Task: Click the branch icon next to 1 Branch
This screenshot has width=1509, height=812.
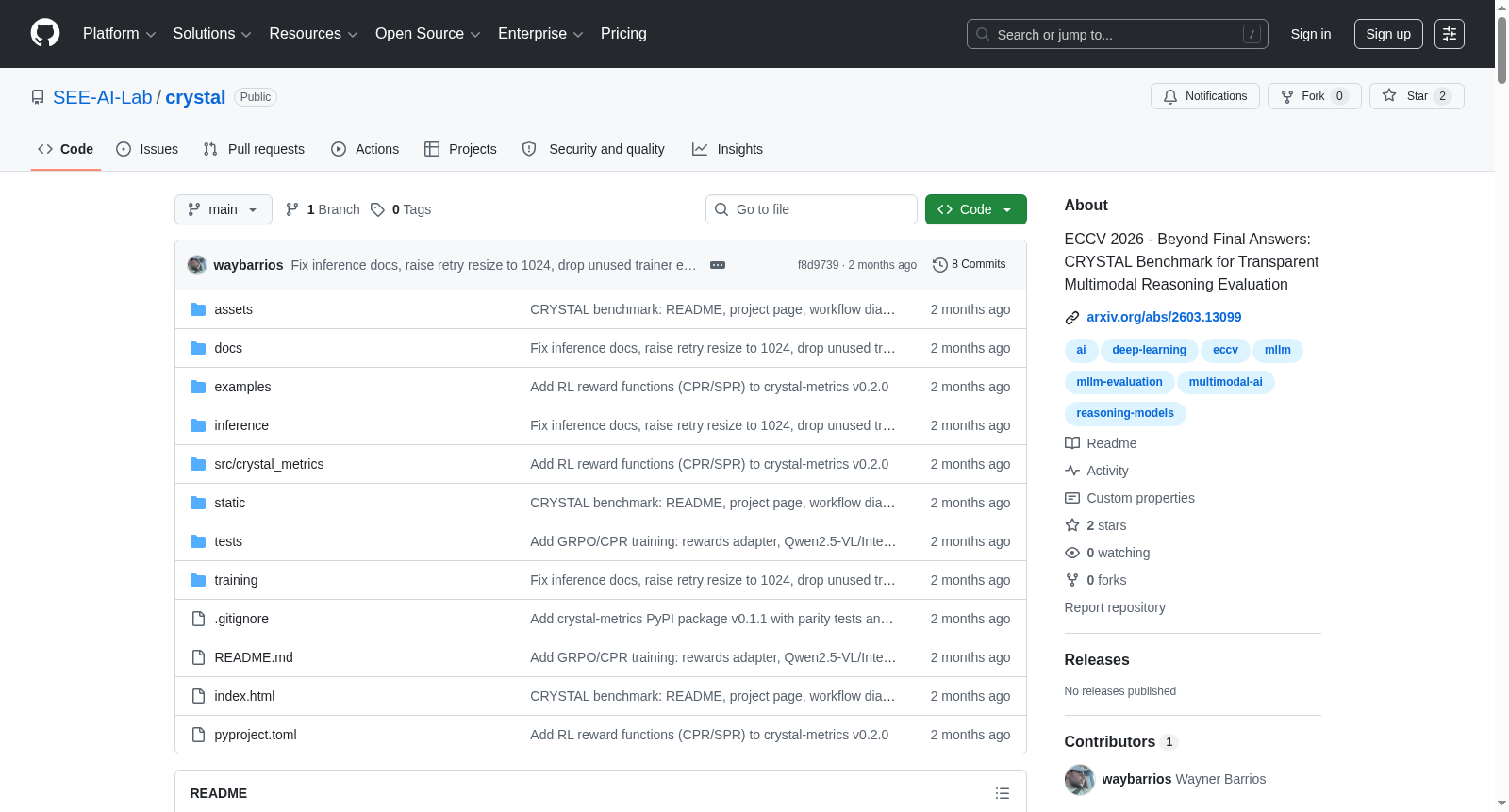Action: click(292, 209)
